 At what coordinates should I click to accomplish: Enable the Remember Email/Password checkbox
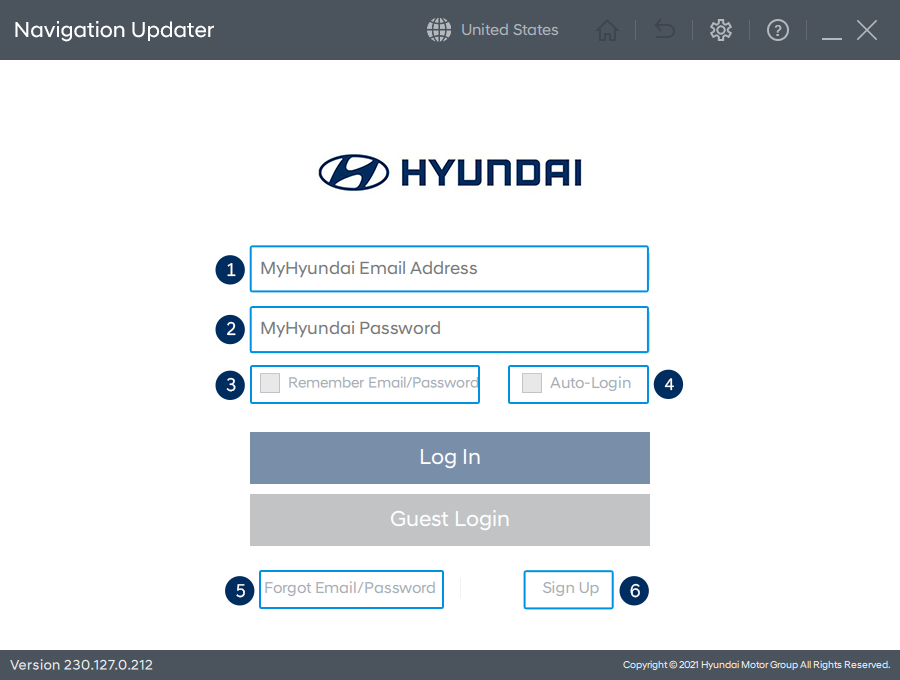pos(270,383)
